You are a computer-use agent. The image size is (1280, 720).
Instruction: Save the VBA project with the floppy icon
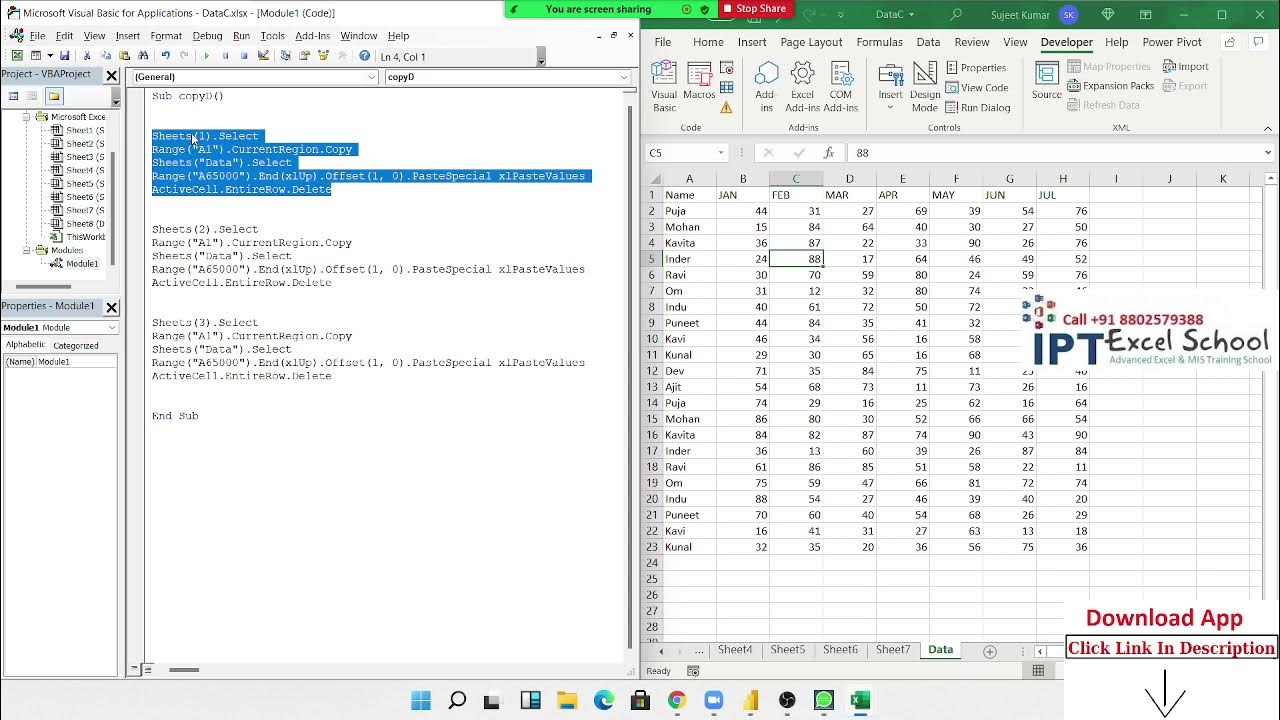pos(64,56)
